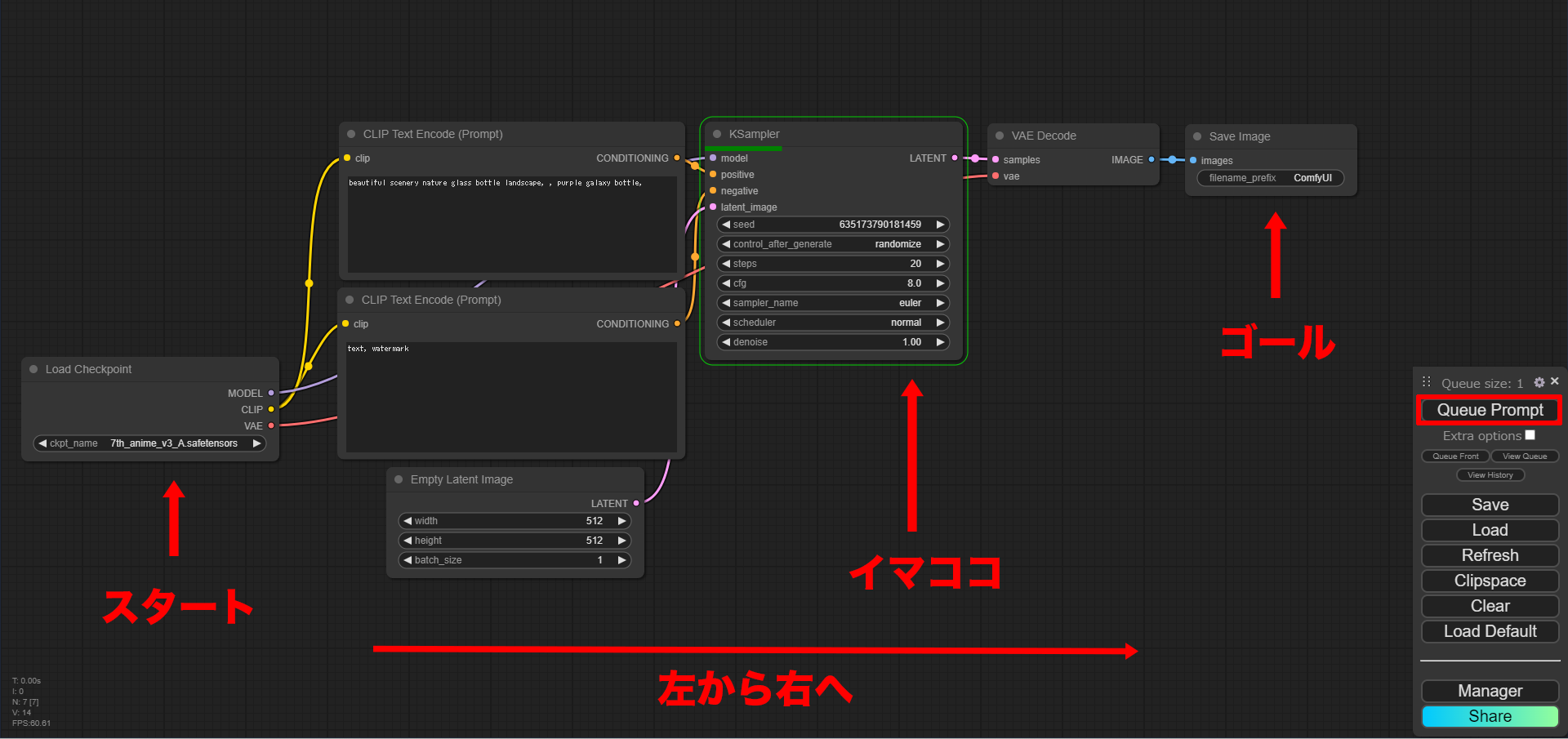Image resolution: width=1568 pixels, height=739 pixels.
Task: Click Load Default workflow
Action: (x=1490, y=631)
